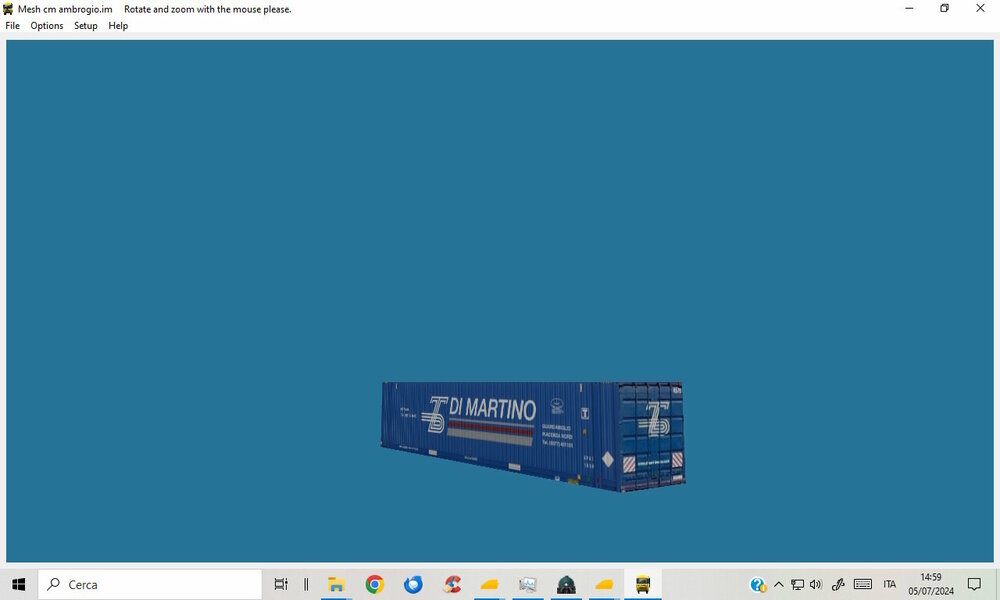
Task: Open network settings from the tray
Action: (797, 584)
